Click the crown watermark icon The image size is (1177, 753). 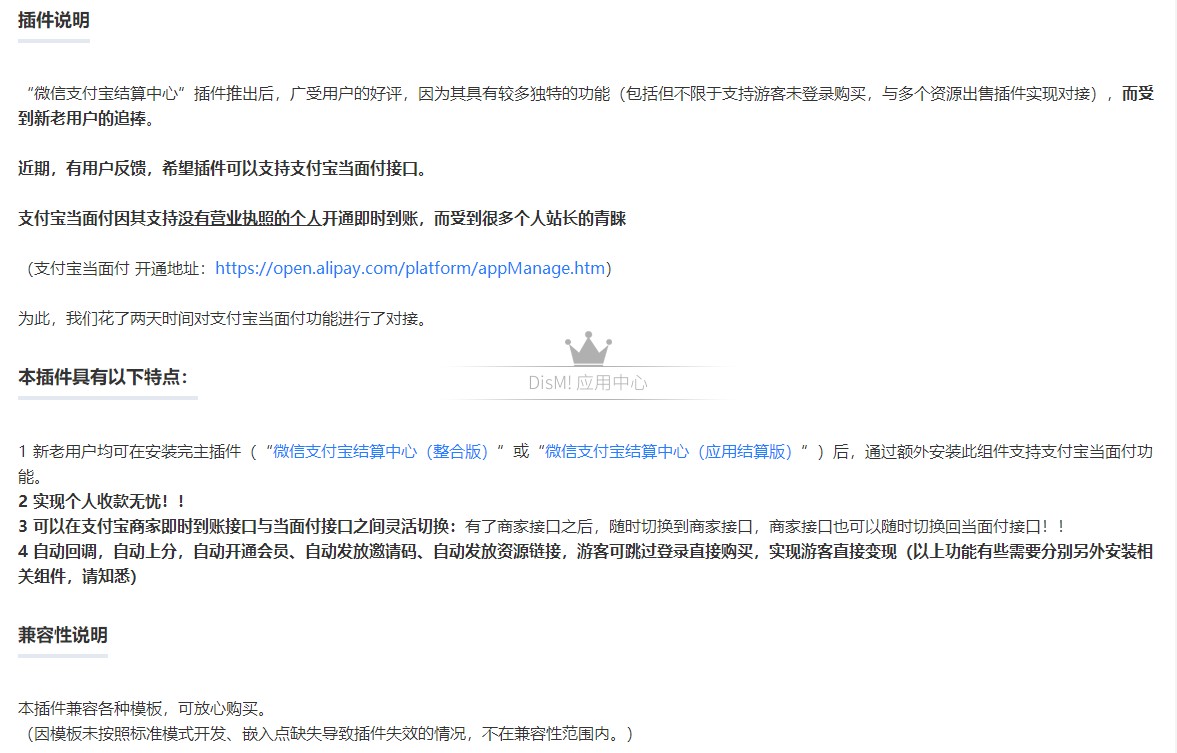click(x=588, y=349)
